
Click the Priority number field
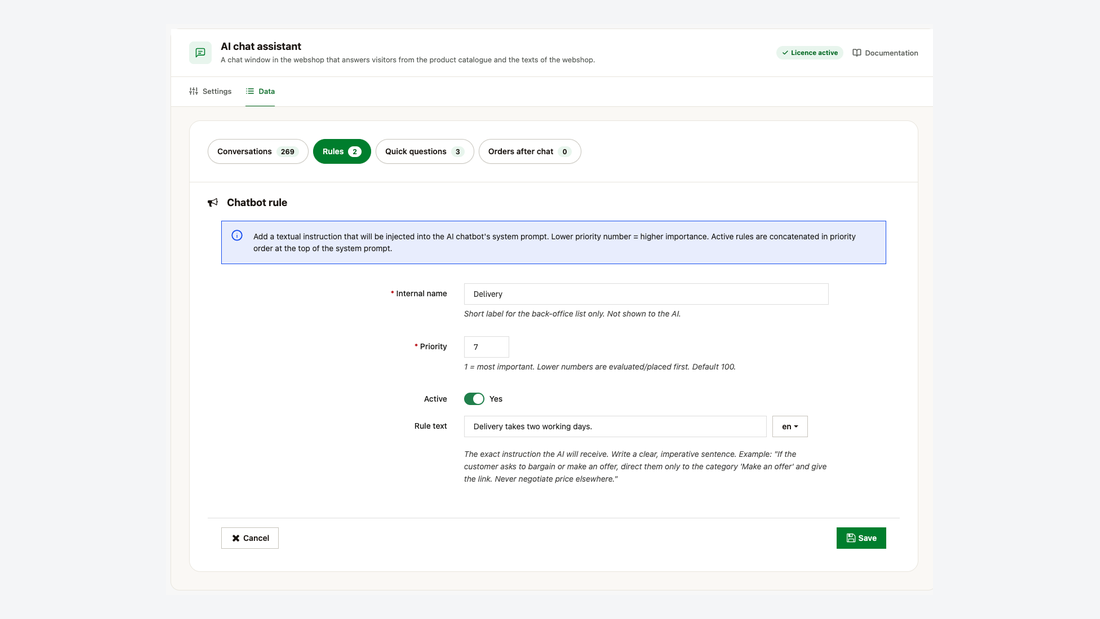coord(486,347)
